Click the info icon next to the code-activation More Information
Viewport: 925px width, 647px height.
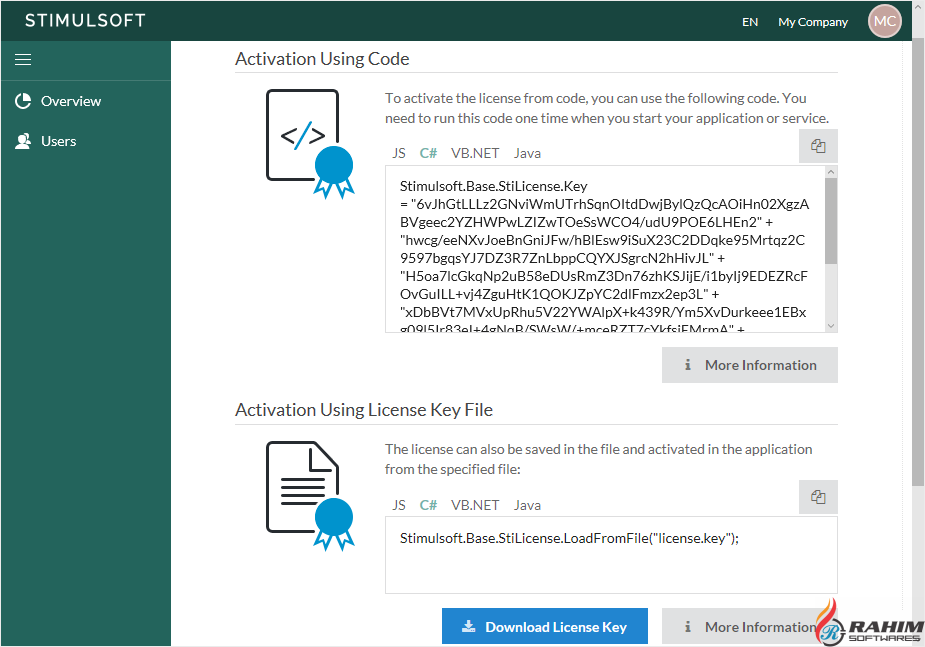(x=687, y=365)
